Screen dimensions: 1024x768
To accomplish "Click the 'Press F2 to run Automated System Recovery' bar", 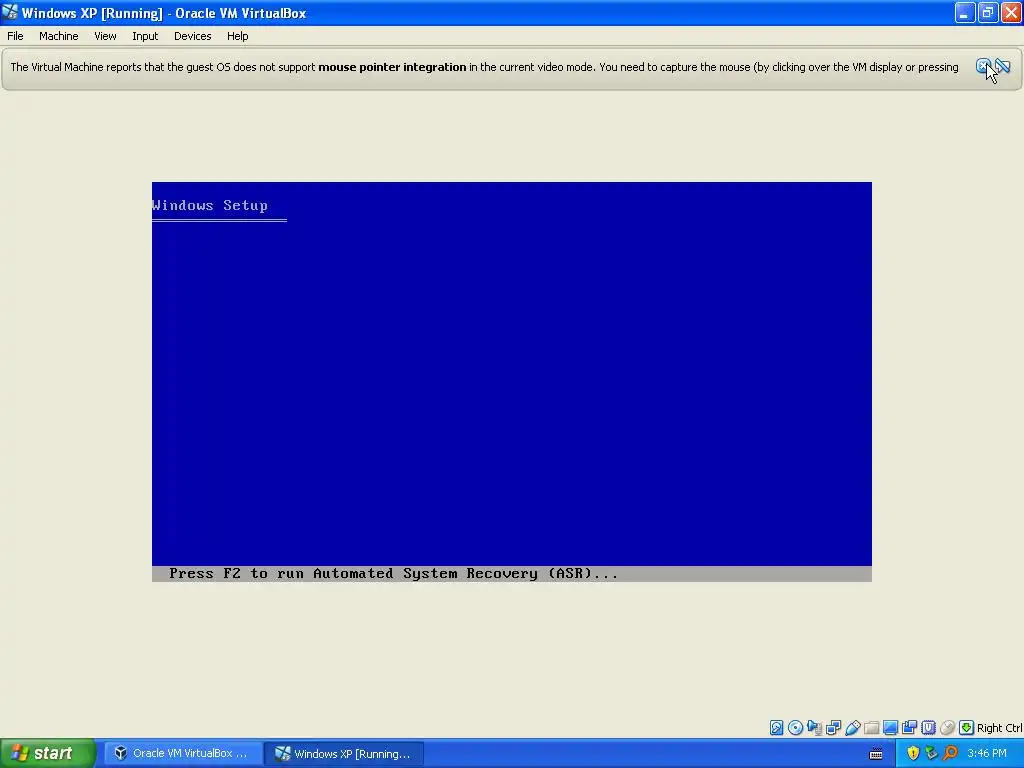I will point(511,573).
